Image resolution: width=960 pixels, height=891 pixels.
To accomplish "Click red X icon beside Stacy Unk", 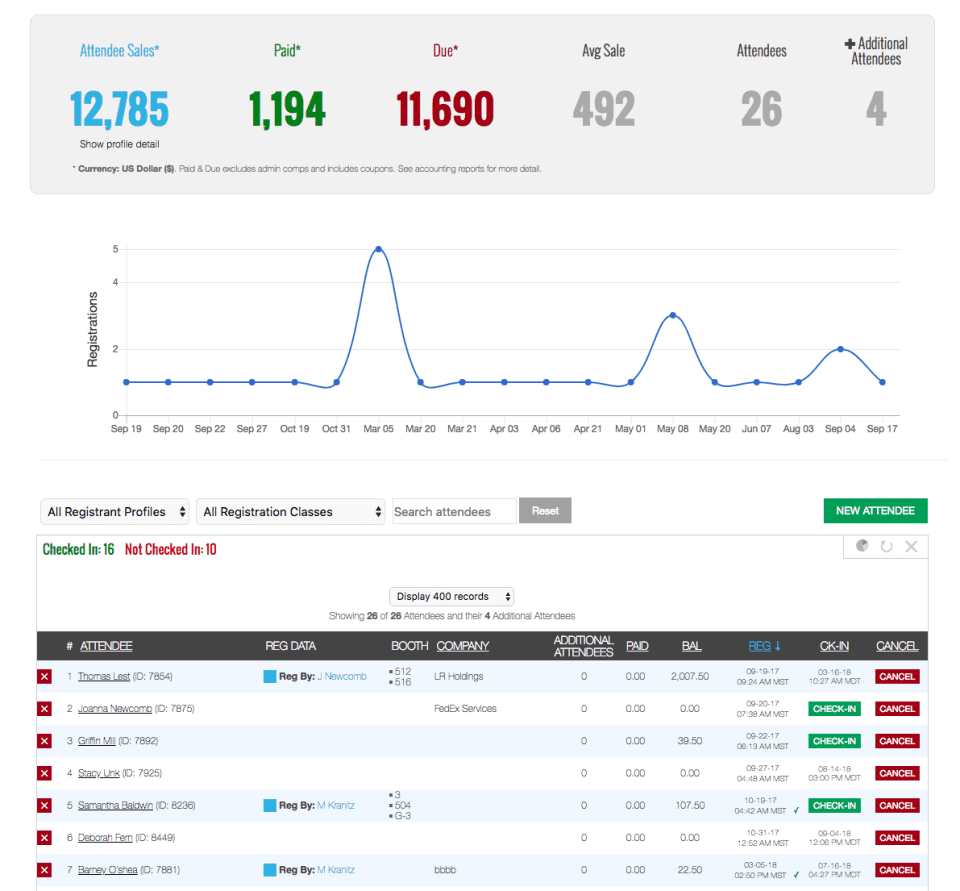I will coord(45,773).
